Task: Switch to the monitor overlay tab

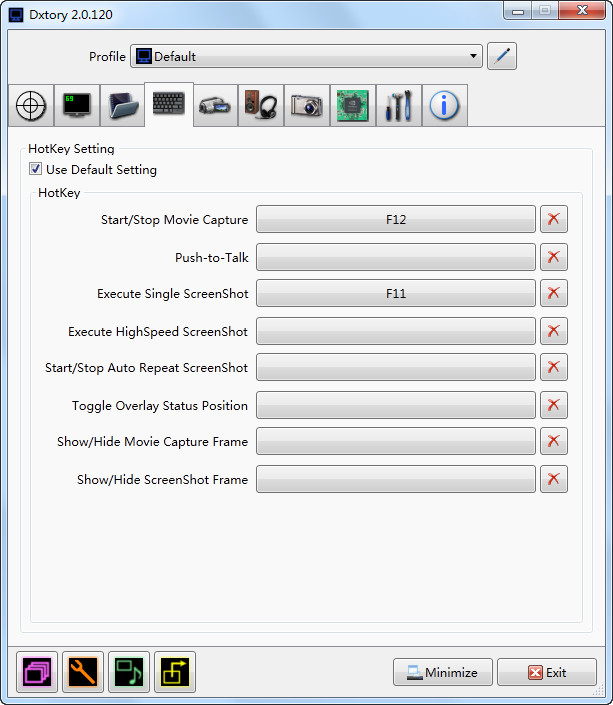Action: point(77,106)
